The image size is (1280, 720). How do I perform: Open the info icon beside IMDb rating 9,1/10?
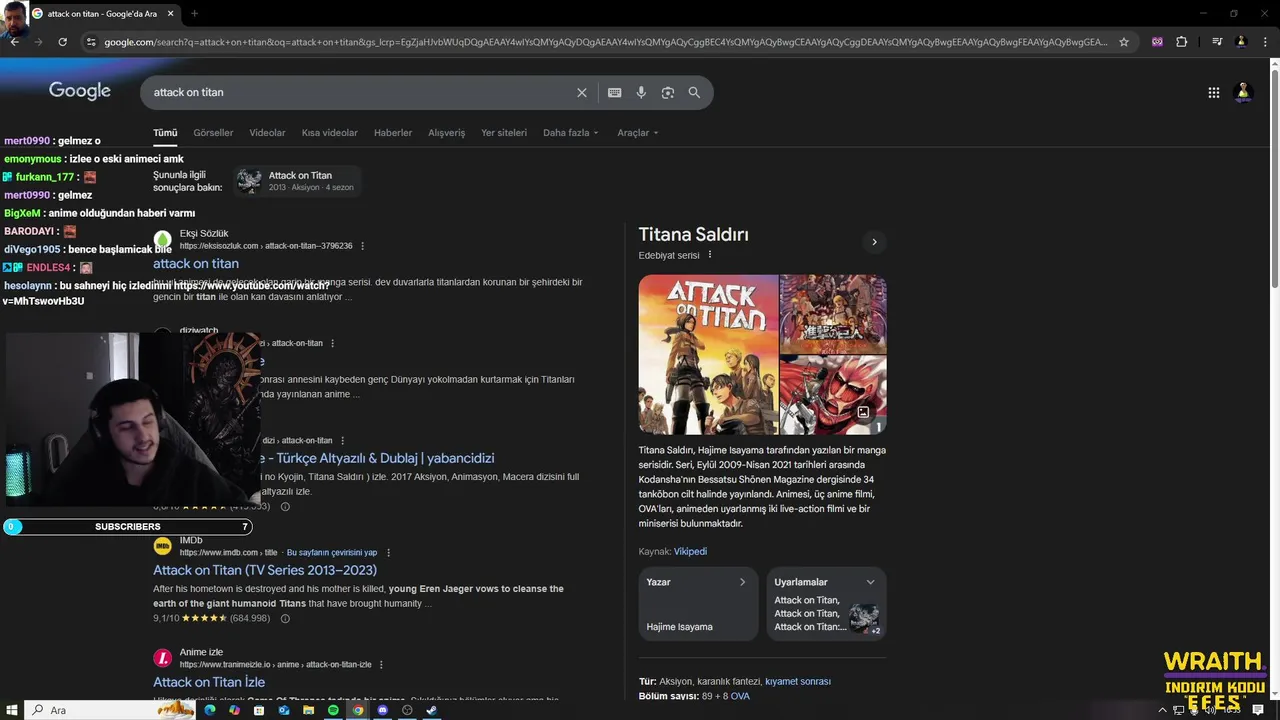285,619
